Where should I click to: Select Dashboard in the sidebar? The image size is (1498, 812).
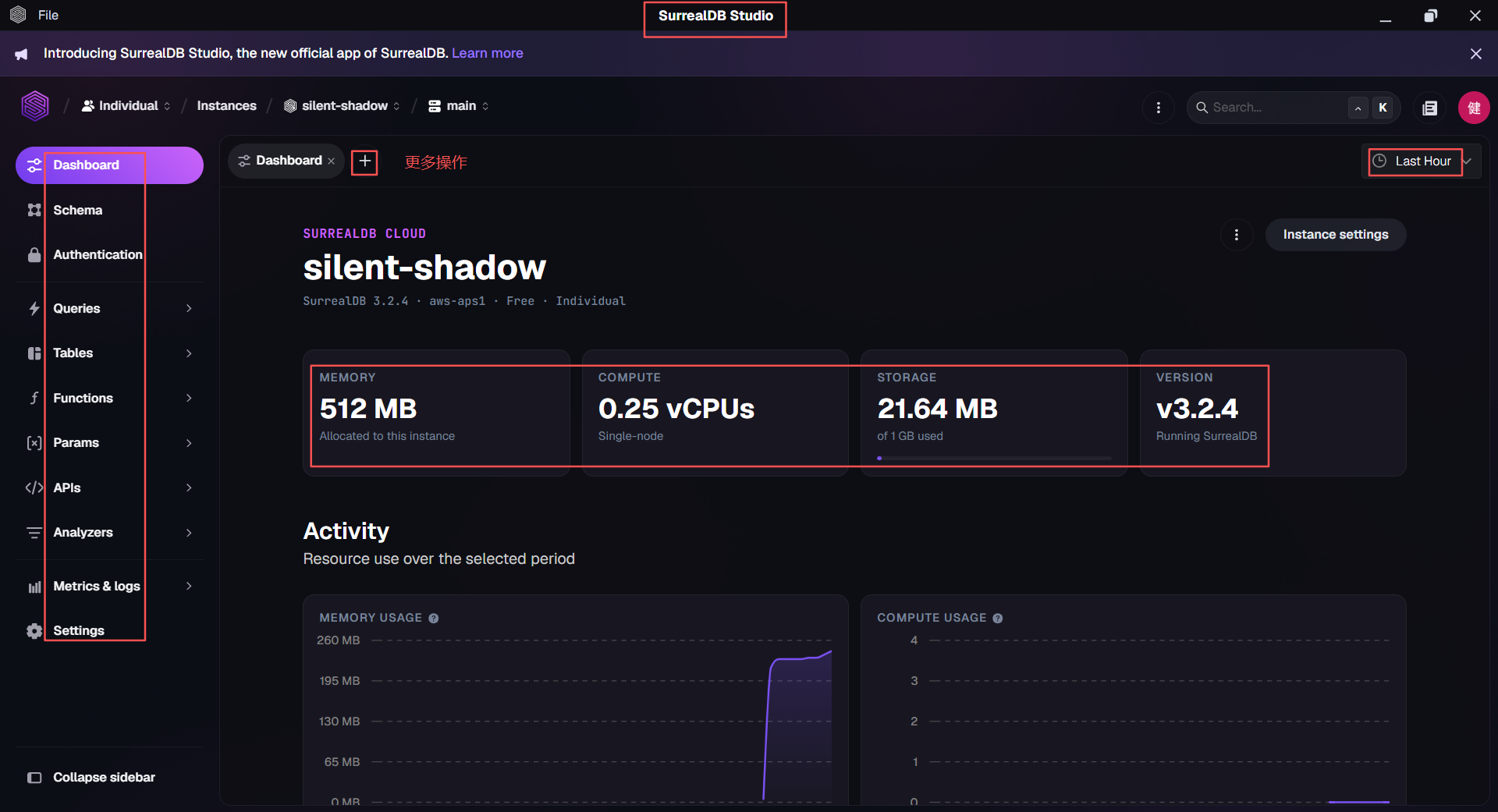109,165
